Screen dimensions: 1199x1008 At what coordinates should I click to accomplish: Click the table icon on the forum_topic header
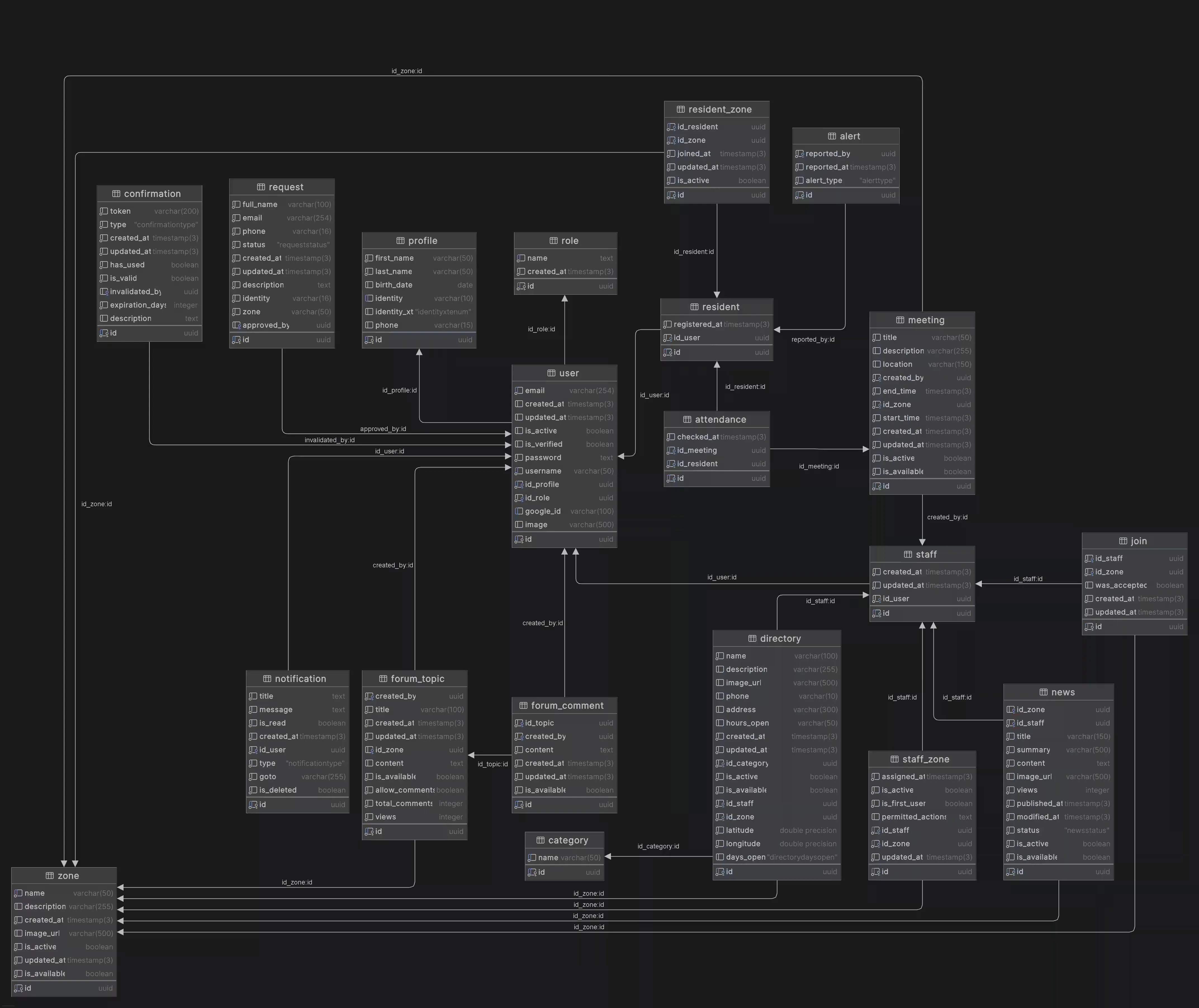click(383, 678)
